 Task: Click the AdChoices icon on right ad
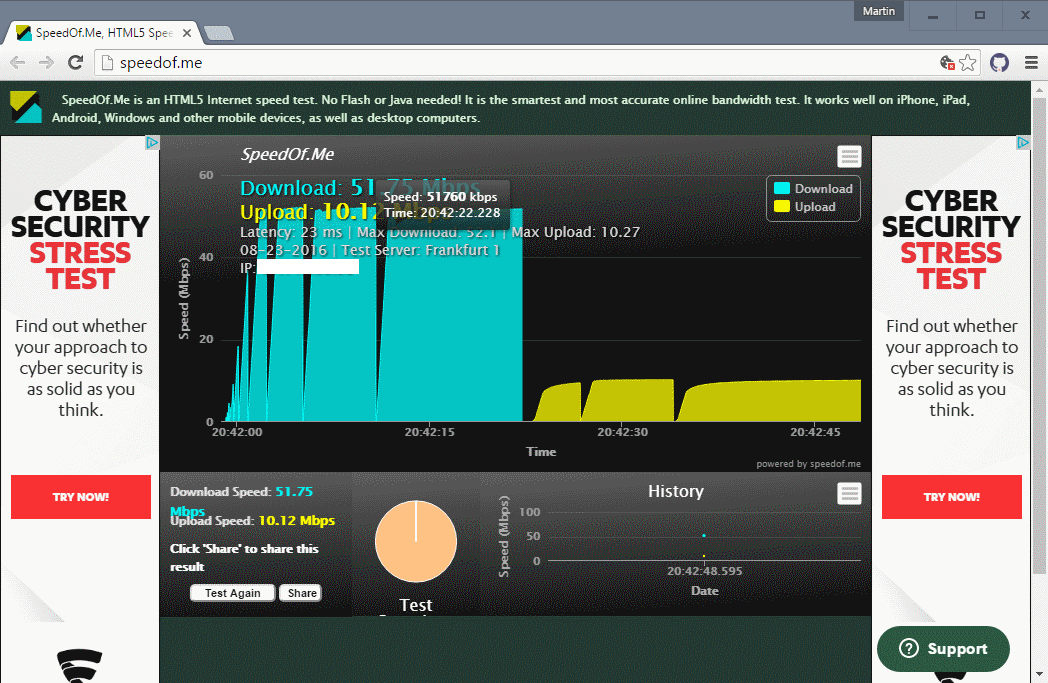[1023, 142]
